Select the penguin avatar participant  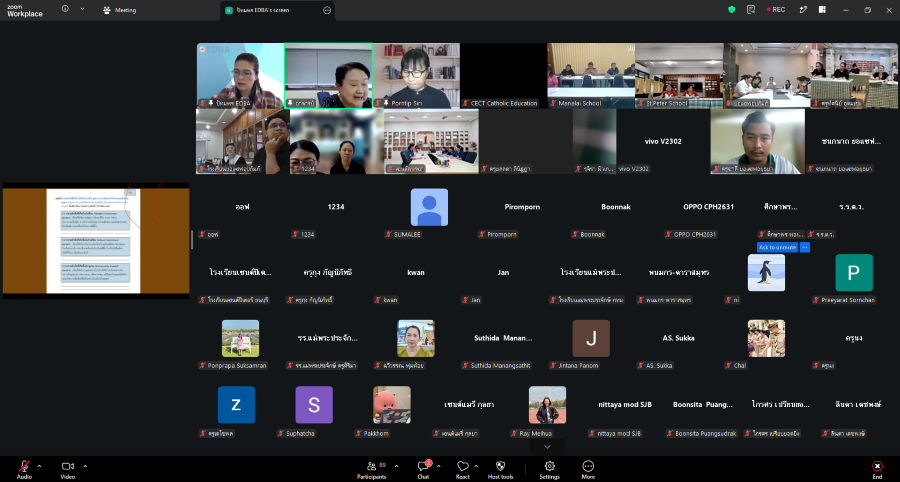[x=766, y=273]
